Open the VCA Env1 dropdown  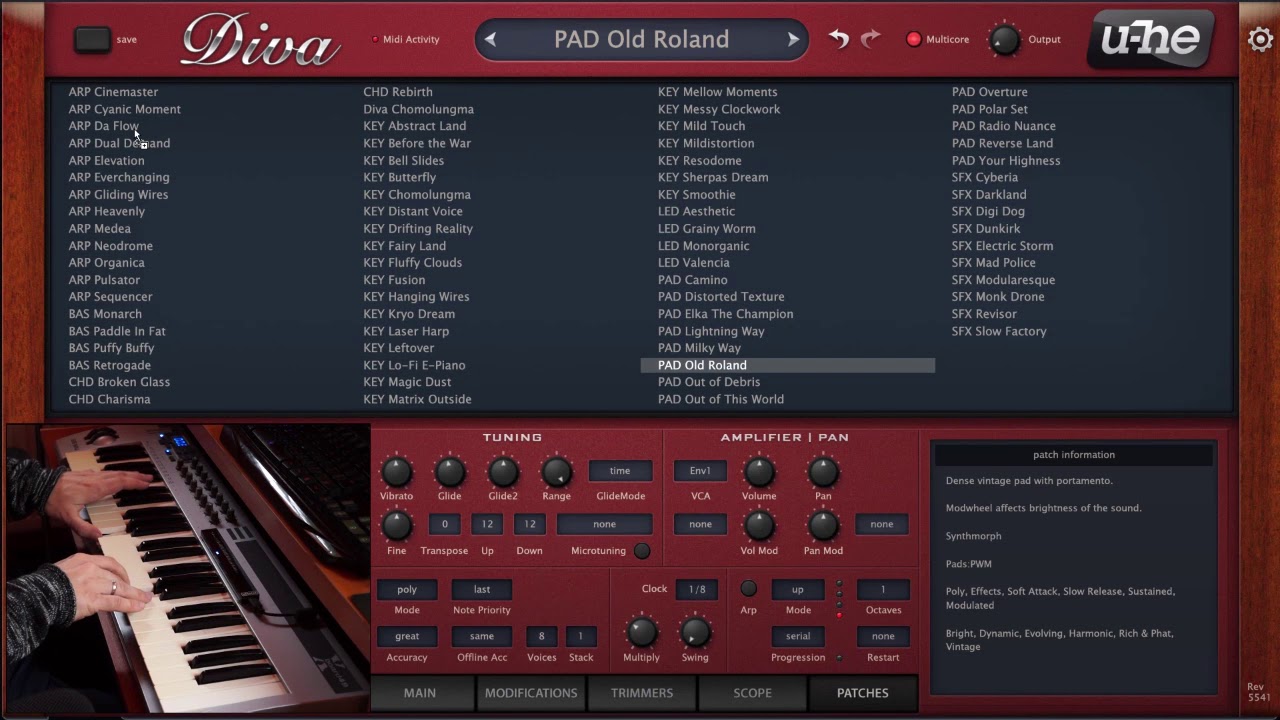[x=700, y=471]
